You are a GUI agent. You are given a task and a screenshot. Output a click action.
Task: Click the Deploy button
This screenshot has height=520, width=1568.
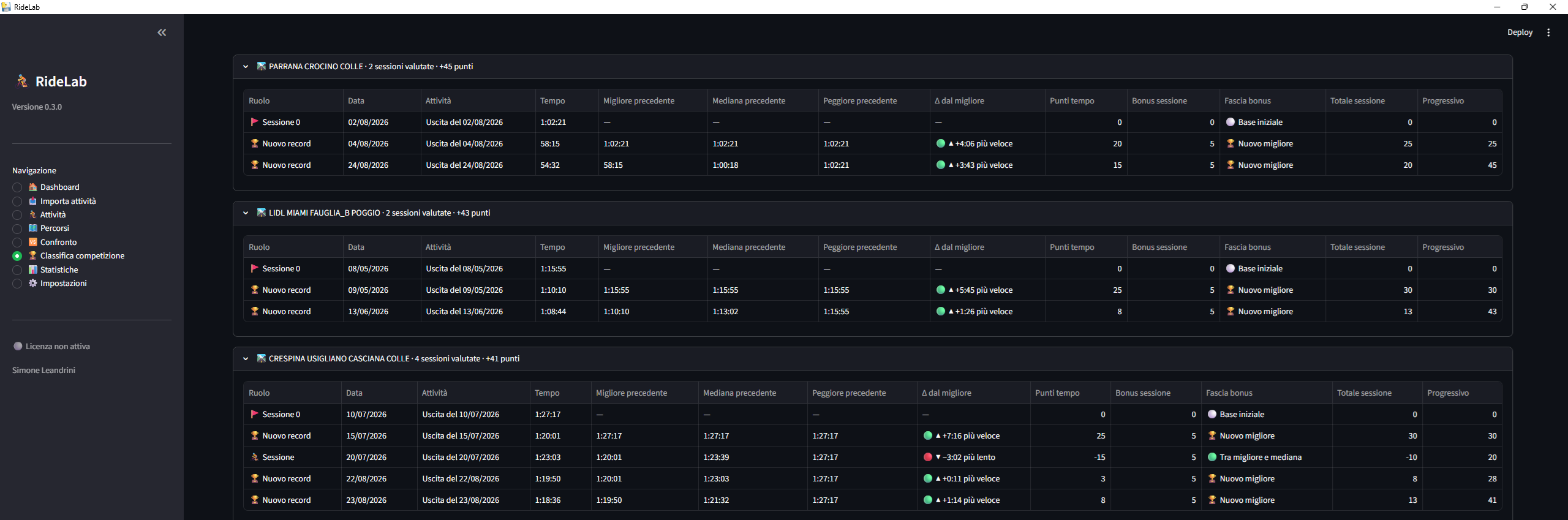tap(1520, 32)
